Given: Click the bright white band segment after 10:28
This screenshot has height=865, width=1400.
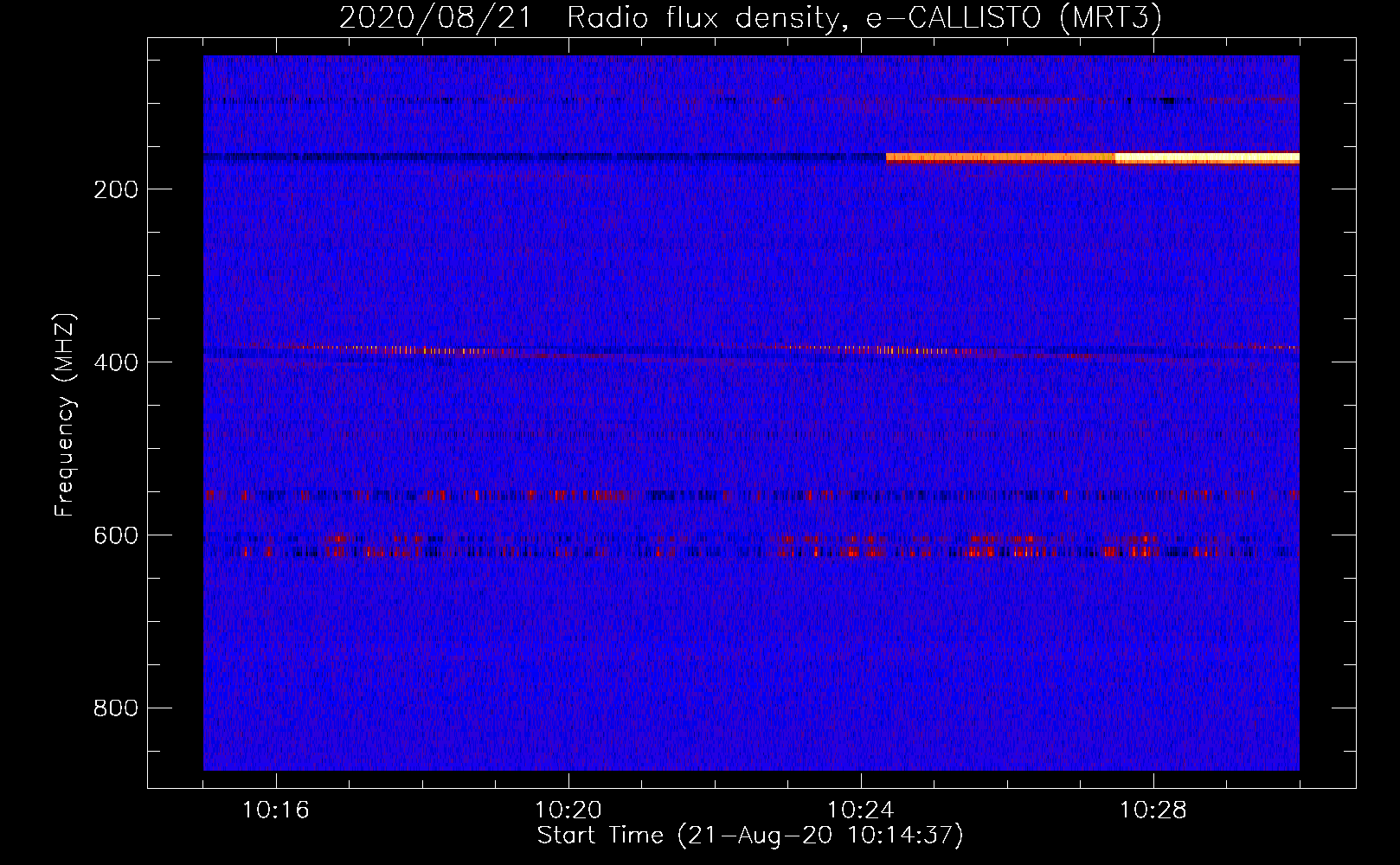Looking at the screenshot, I should [x=1207, y=158].
